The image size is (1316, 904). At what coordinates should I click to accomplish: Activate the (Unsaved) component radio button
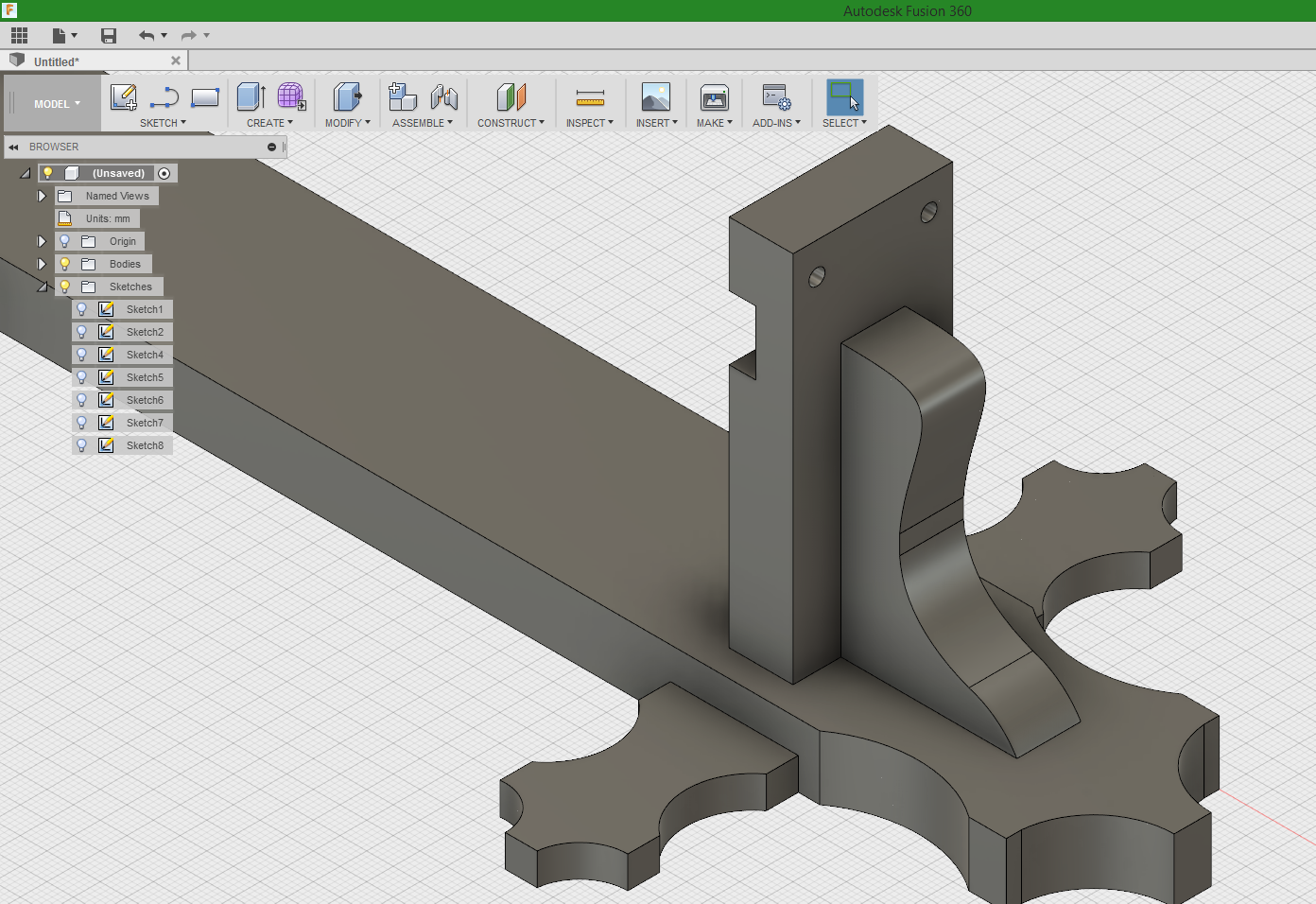click(164, 173)
